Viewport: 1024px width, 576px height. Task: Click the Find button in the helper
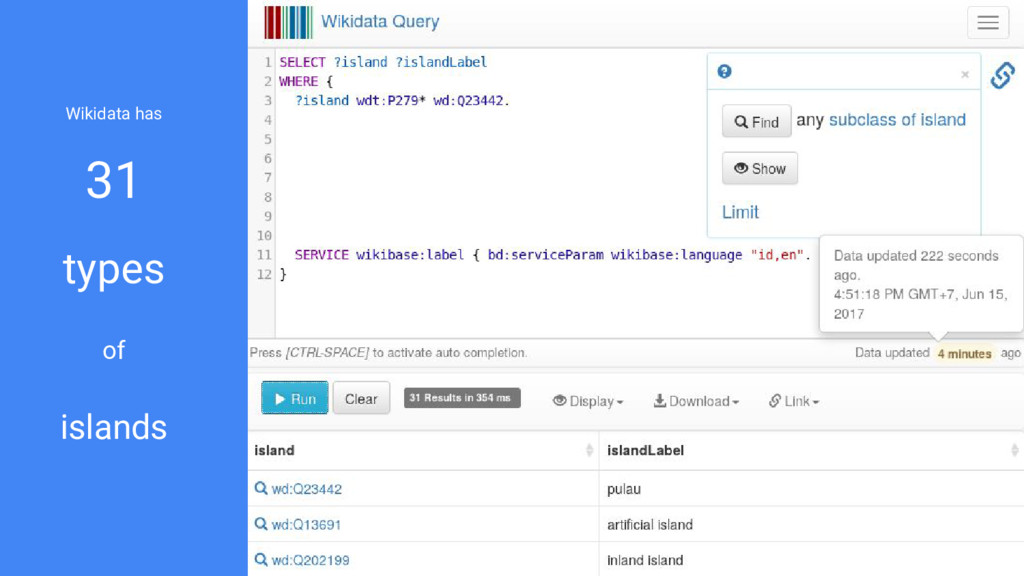[756, 121]
